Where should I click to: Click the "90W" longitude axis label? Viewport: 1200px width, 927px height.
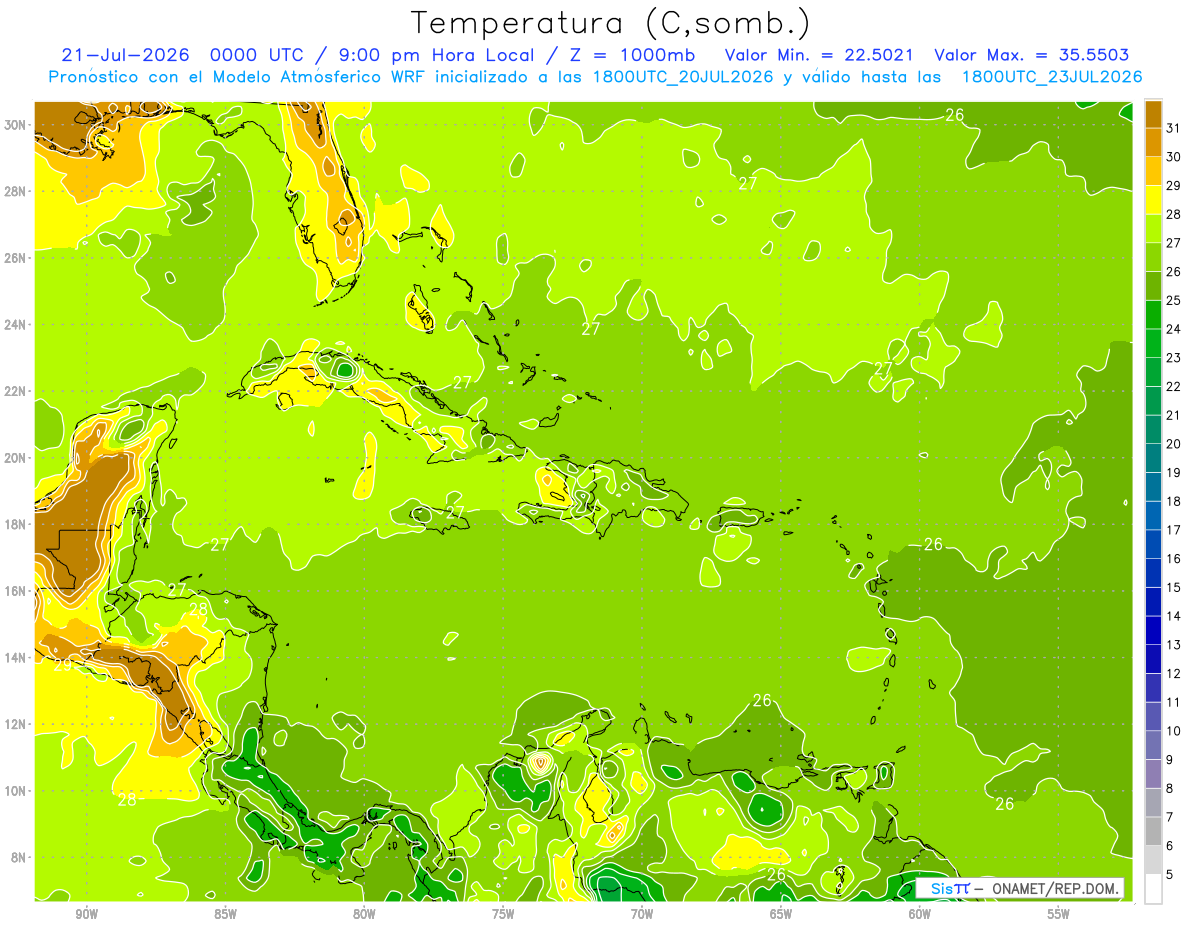[86, 915]
